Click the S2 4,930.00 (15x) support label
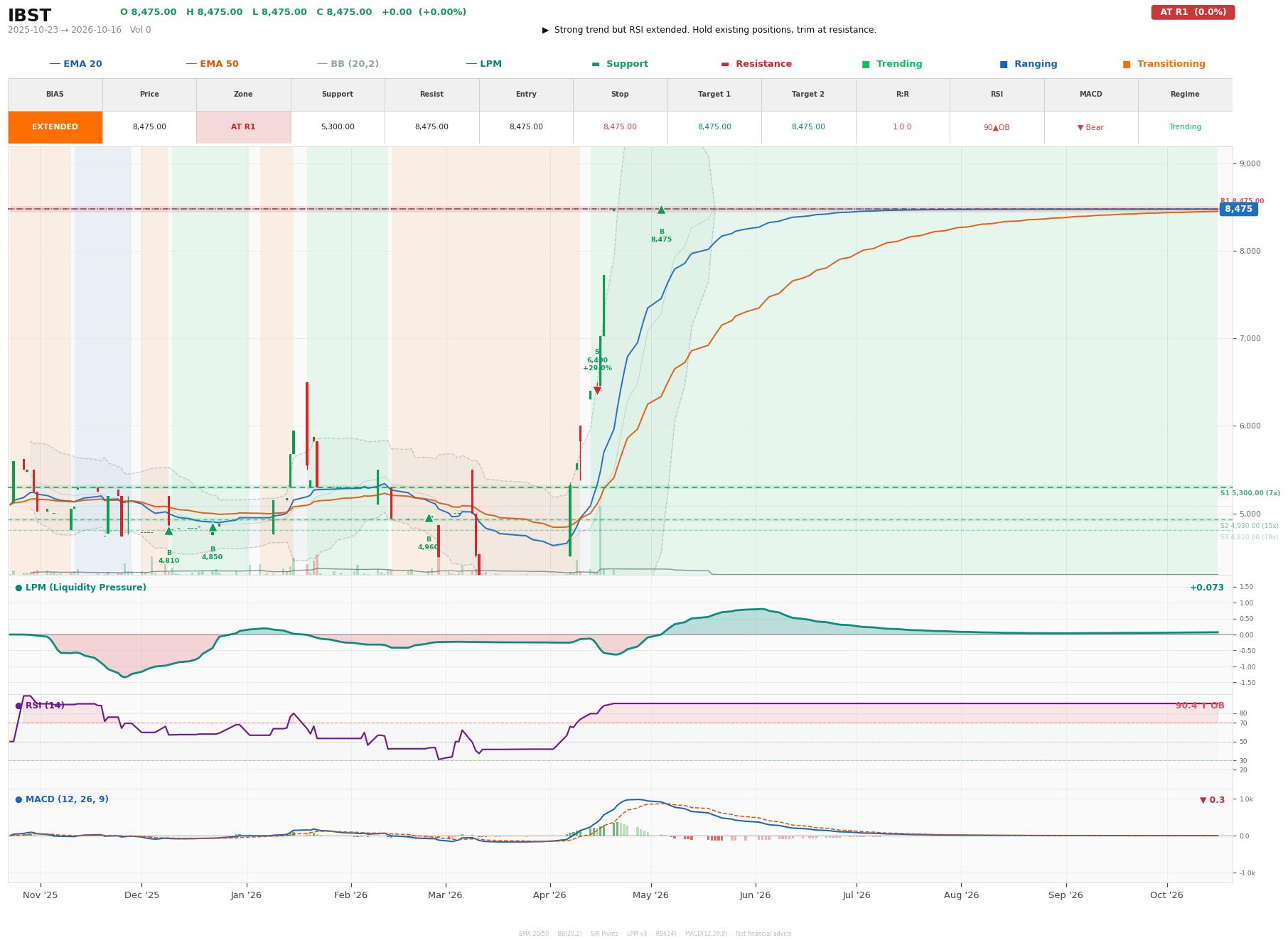This screenshot has height=945, width=1288. pos(1249,526)
